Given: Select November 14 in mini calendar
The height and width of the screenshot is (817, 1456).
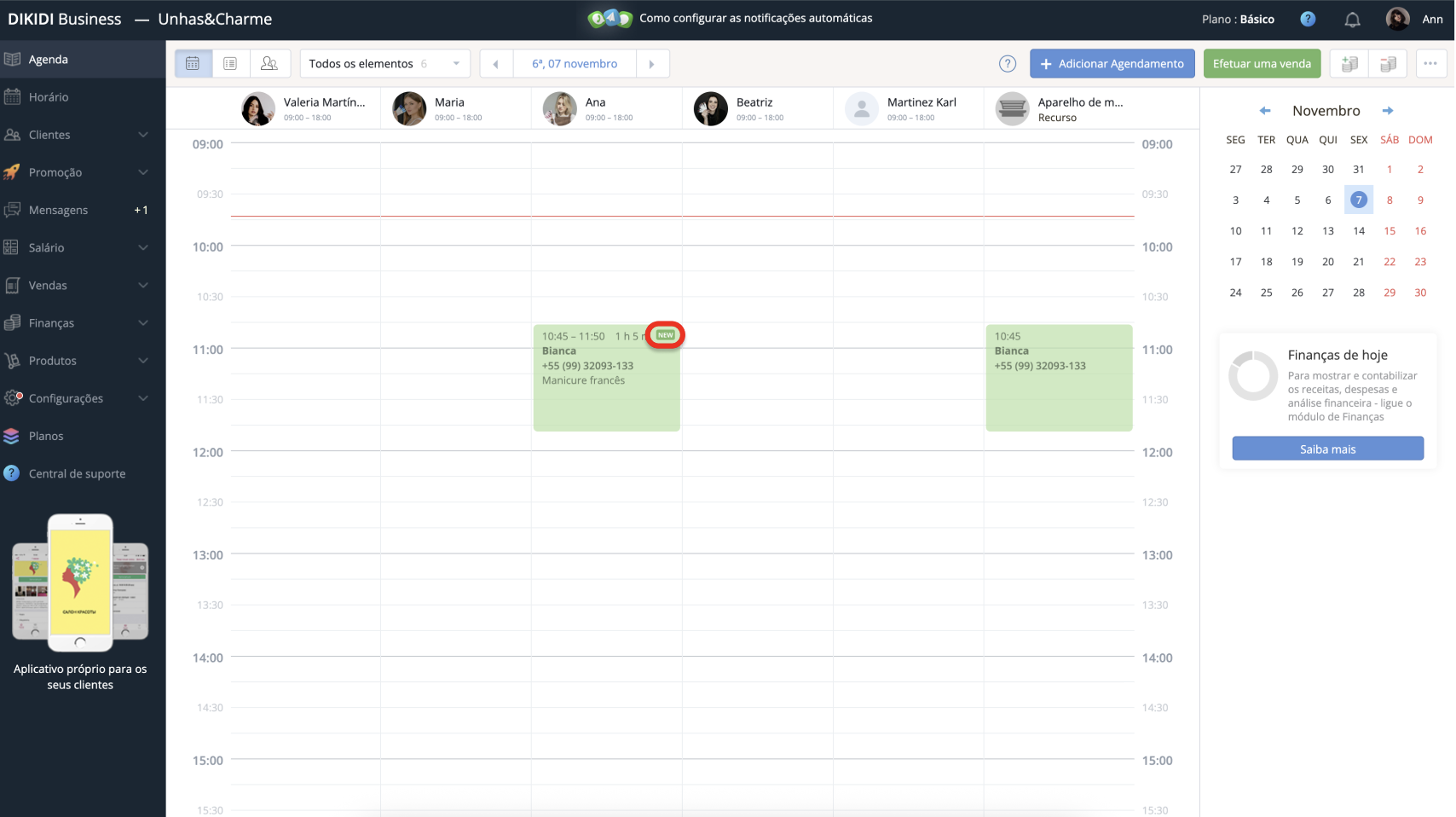Looking at the screenshot, I should (x=1359, y=231).
